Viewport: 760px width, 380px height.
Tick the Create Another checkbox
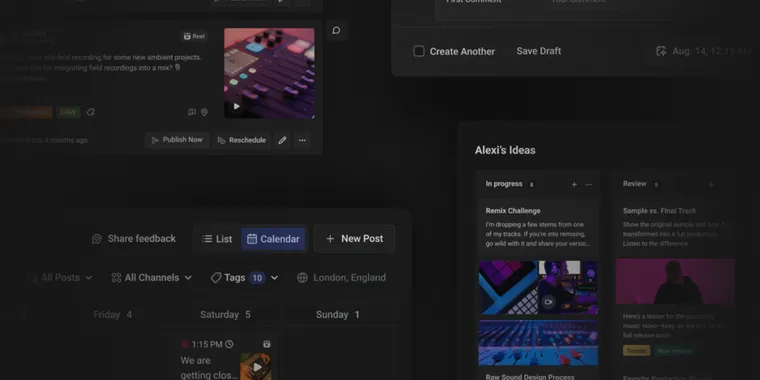point(419,51)
